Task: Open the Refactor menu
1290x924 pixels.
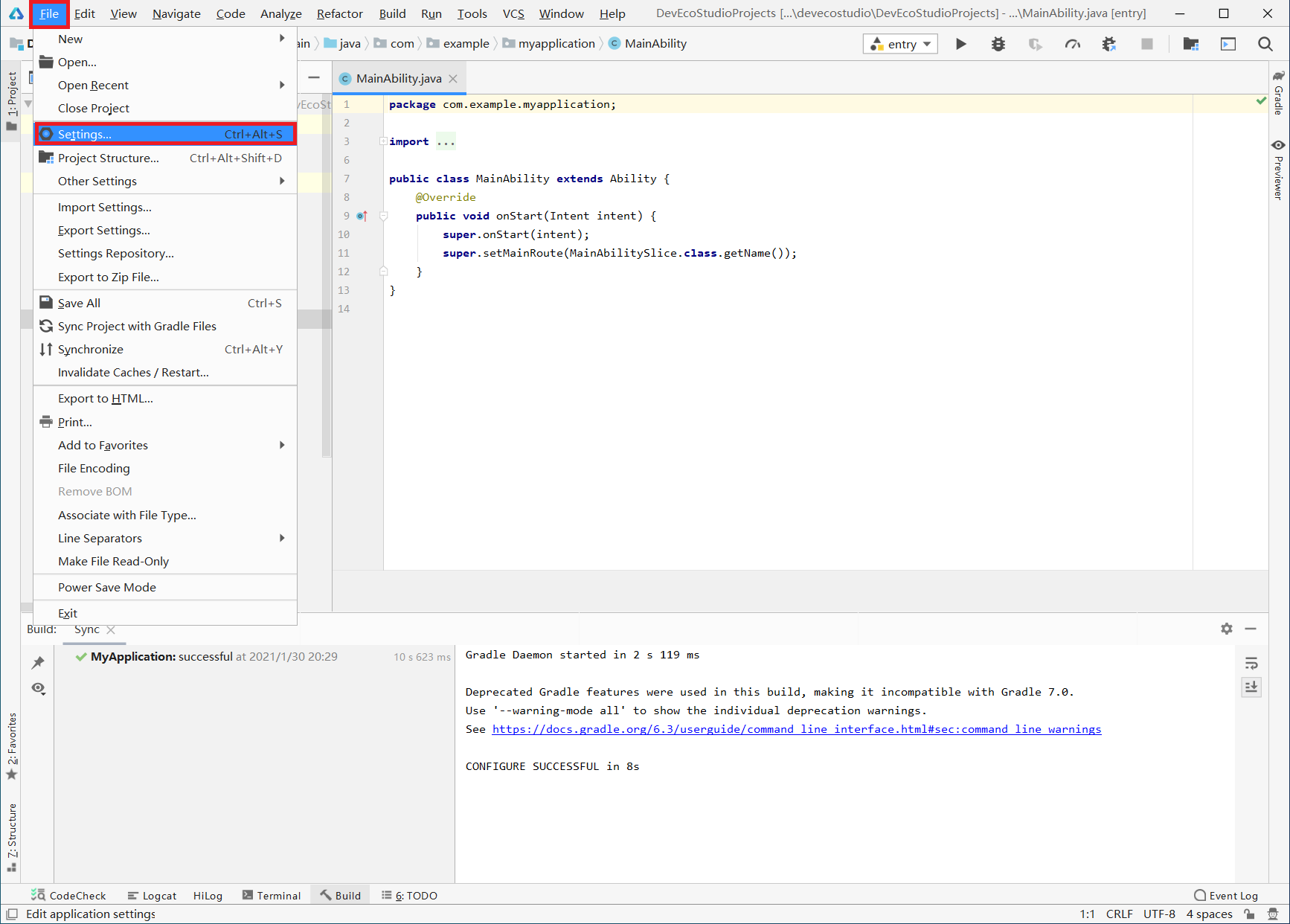Action: click(340, 13)
